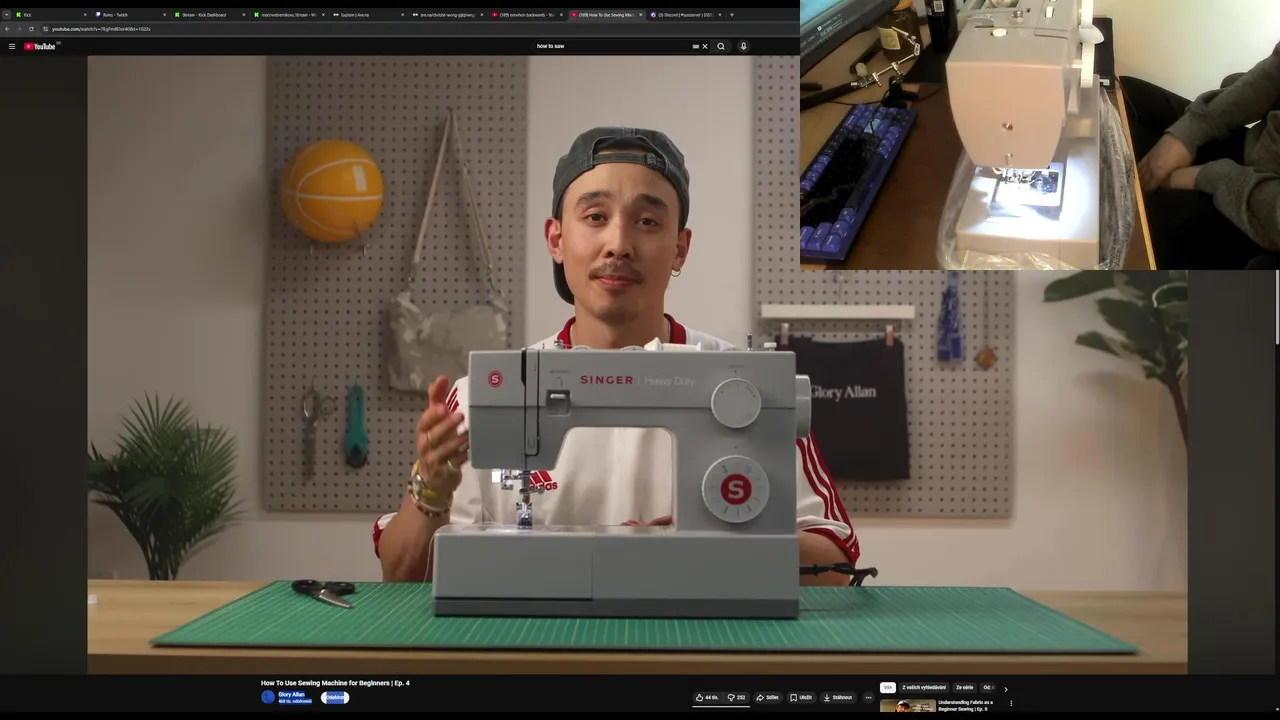
Task: Click the page vertical scrollbar
Action: click(1276, 307)
